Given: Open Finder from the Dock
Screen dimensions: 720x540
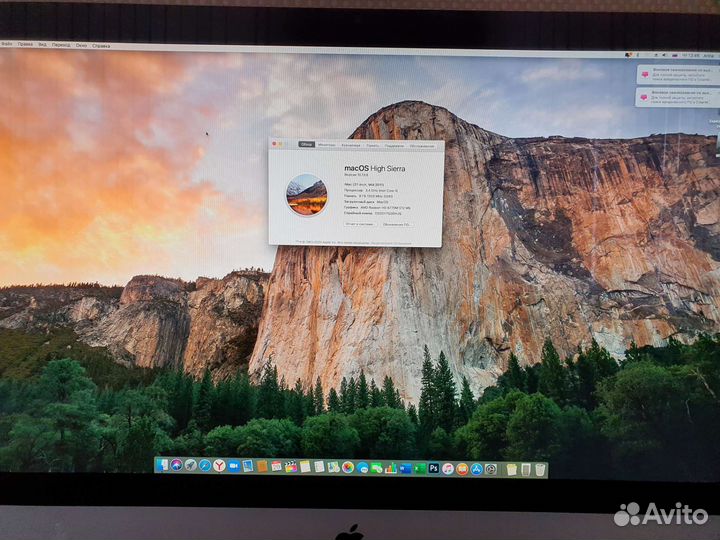Looking at the screenshot, I should (x=162, y=466).
